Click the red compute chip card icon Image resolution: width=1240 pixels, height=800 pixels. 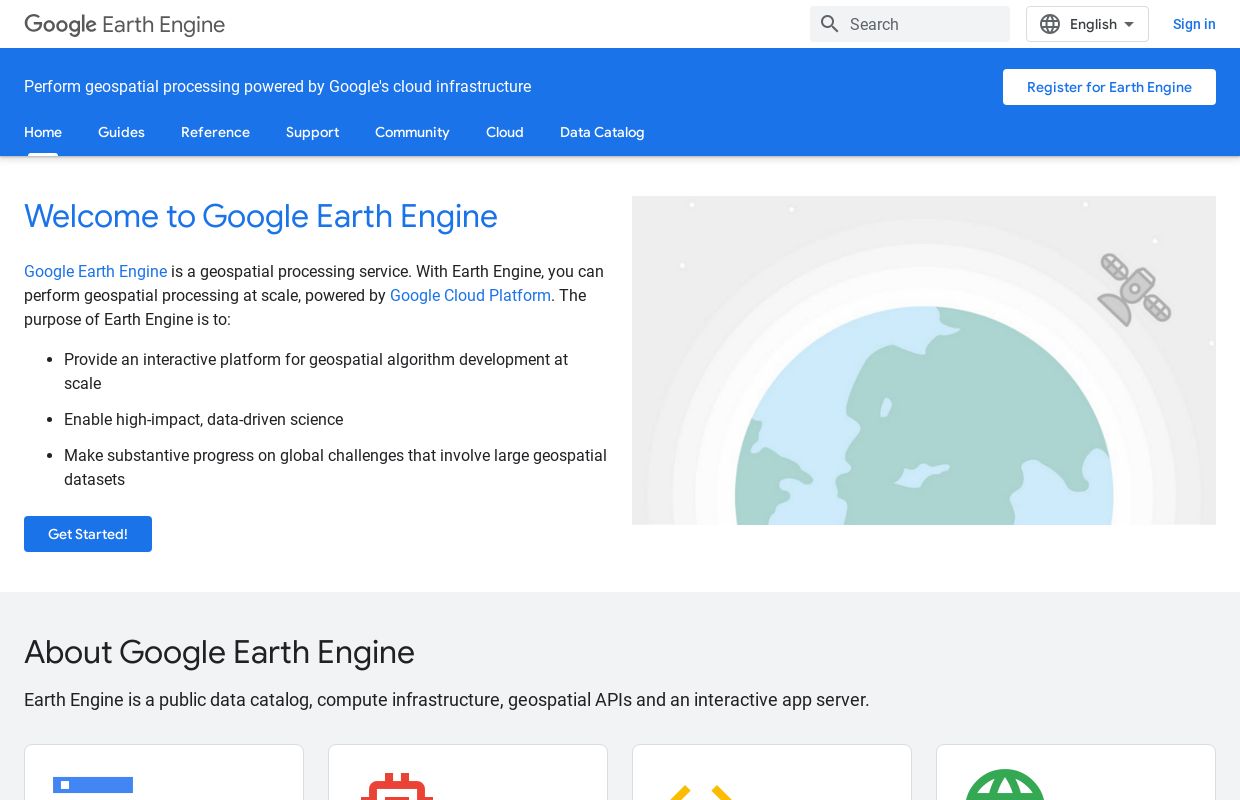click(397, 786)
